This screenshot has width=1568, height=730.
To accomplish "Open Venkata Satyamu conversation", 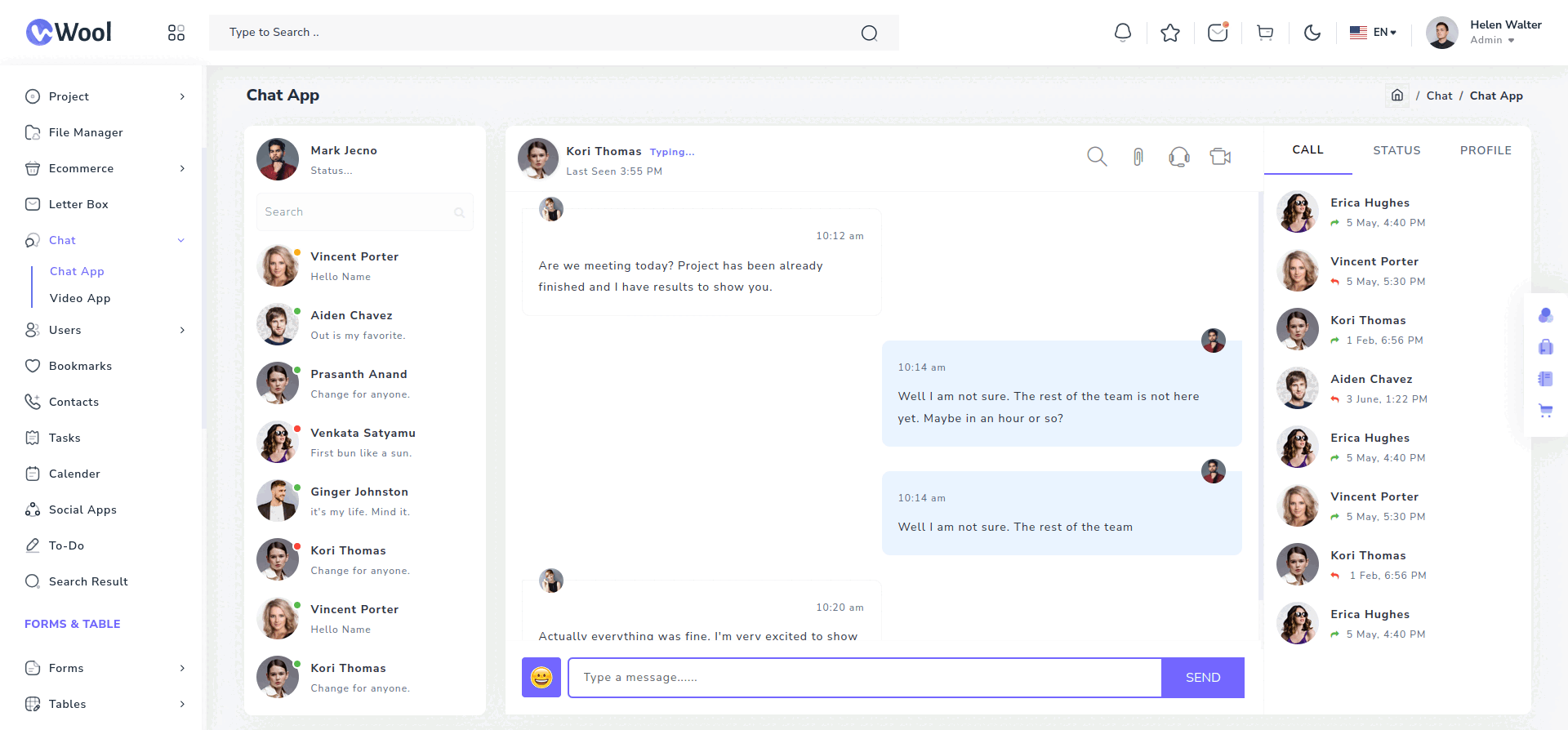I will pyautogui.click(x=364, y=442).
